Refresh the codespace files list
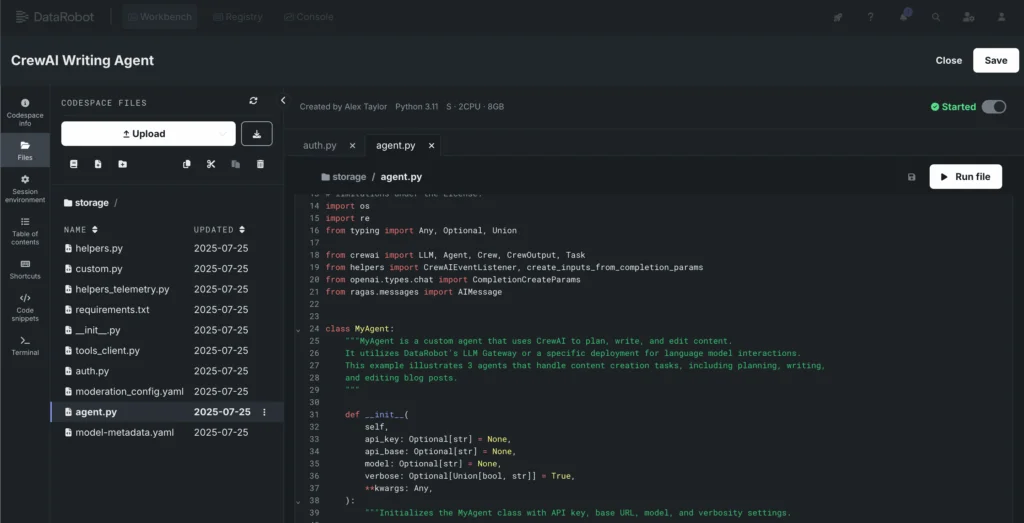The width and height of the screenshot is (1024, 523). [253, 101]
